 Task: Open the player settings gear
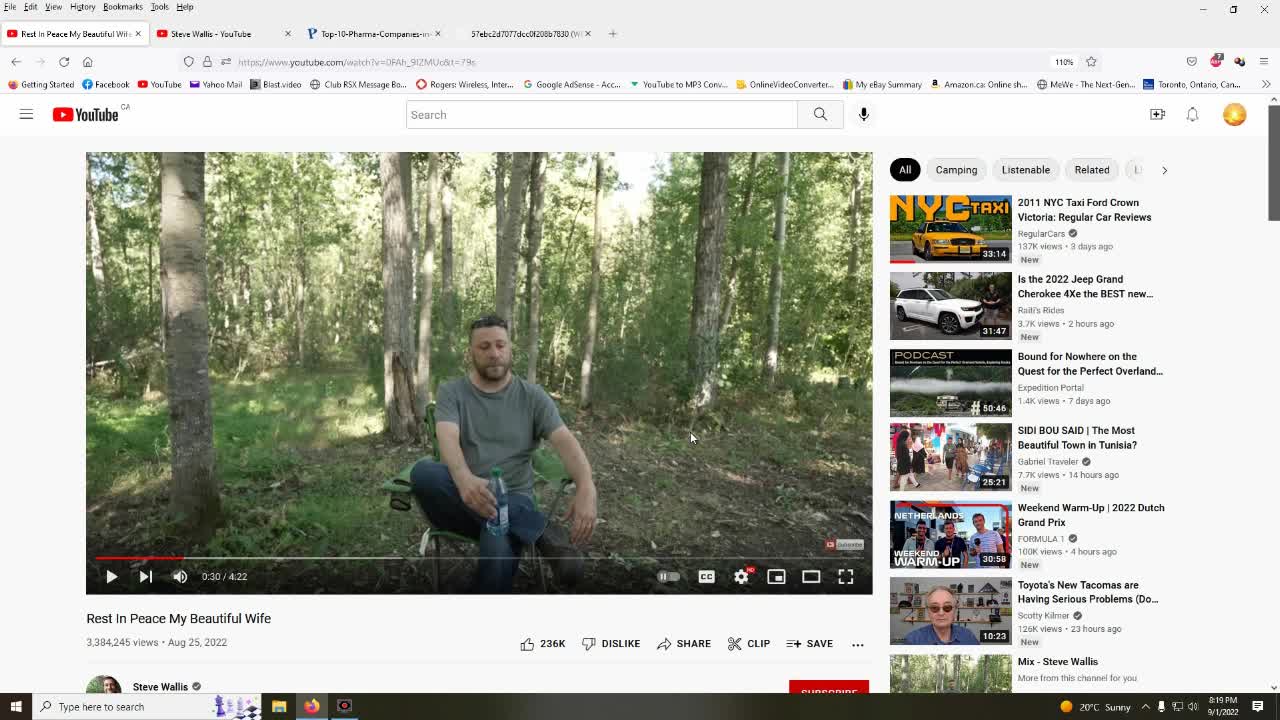741,577
